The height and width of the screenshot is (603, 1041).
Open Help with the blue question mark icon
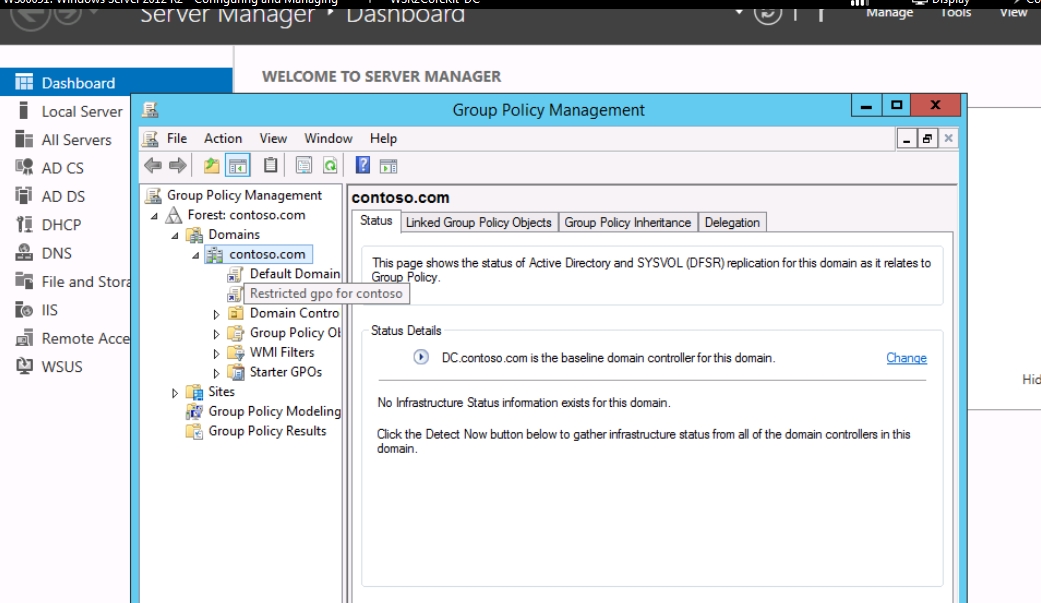pos(362,165)
